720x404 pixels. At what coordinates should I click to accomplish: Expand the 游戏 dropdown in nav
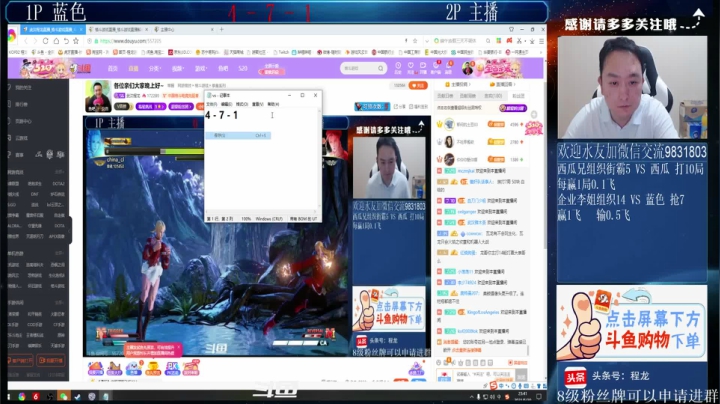coord(200,68)
